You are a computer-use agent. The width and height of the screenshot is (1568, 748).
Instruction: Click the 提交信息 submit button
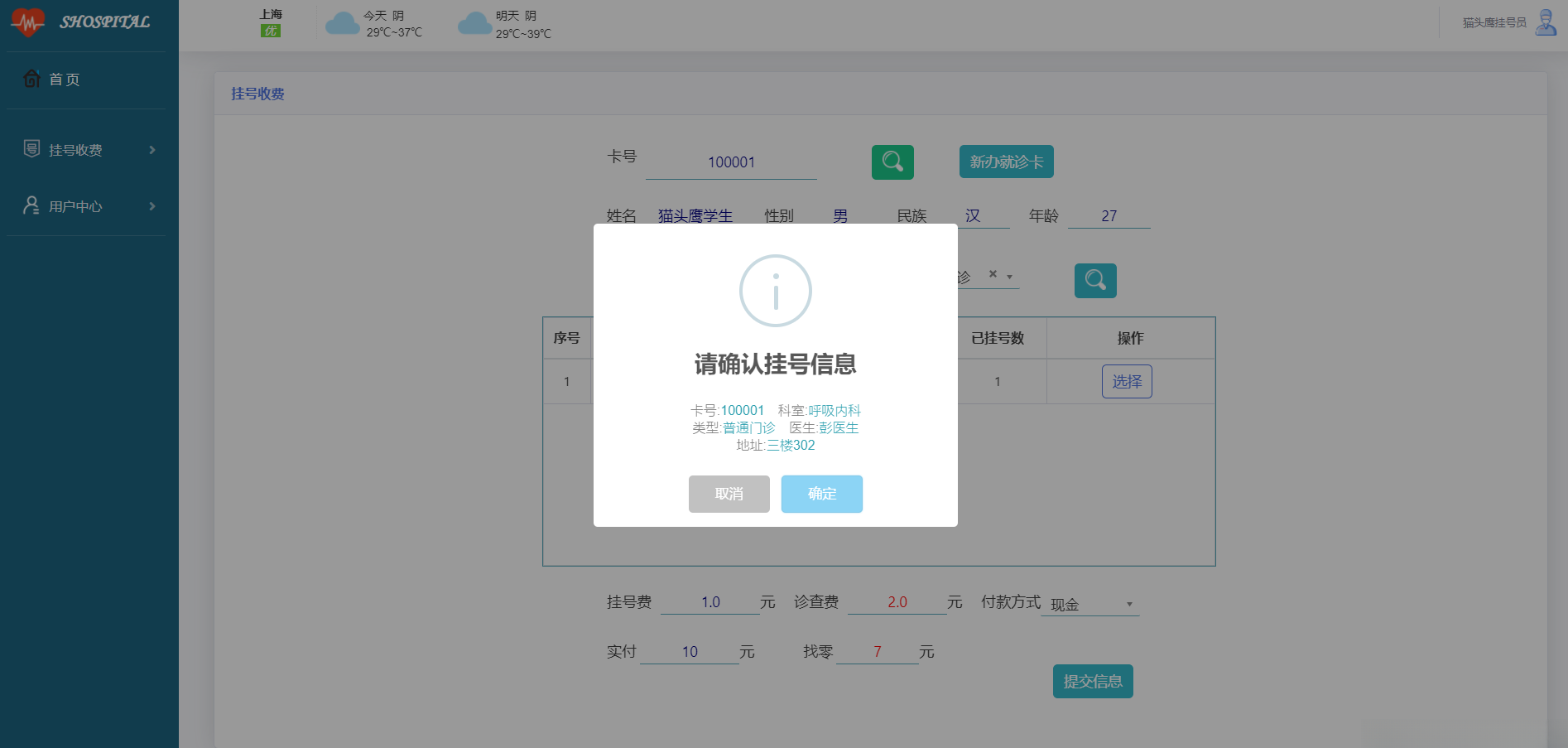(1093, 682)
